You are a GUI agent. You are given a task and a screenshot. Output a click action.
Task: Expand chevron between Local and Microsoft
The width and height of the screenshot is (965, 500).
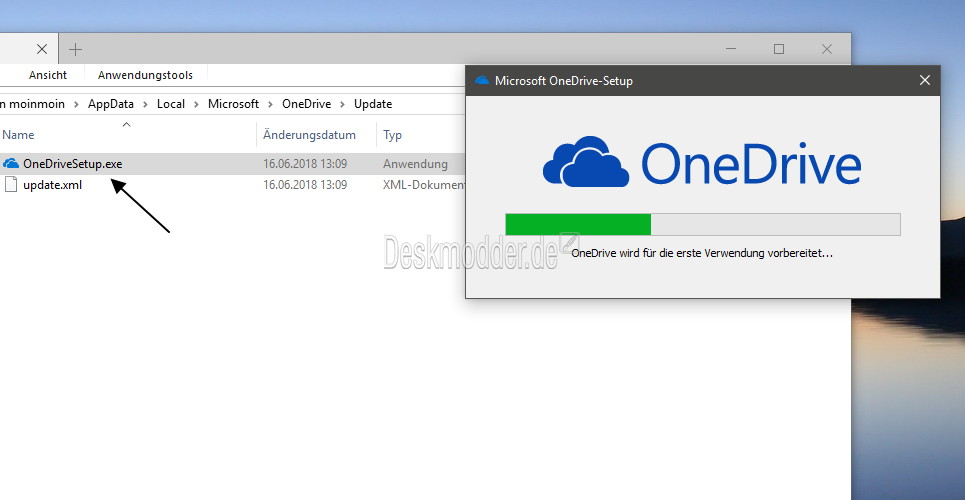[196, 104]
